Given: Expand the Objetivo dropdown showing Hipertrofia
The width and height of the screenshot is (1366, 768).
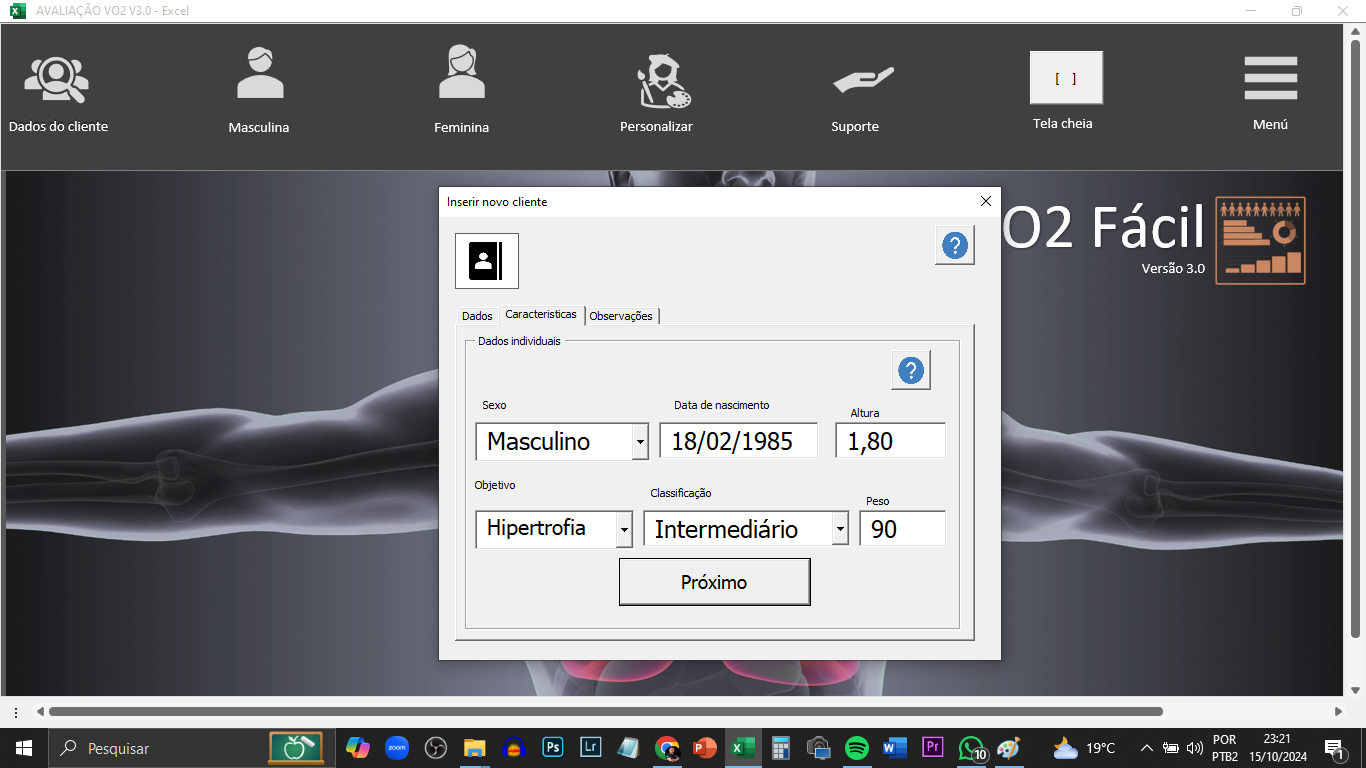Looking at the screenshot, I should click(x=624, y=529).
